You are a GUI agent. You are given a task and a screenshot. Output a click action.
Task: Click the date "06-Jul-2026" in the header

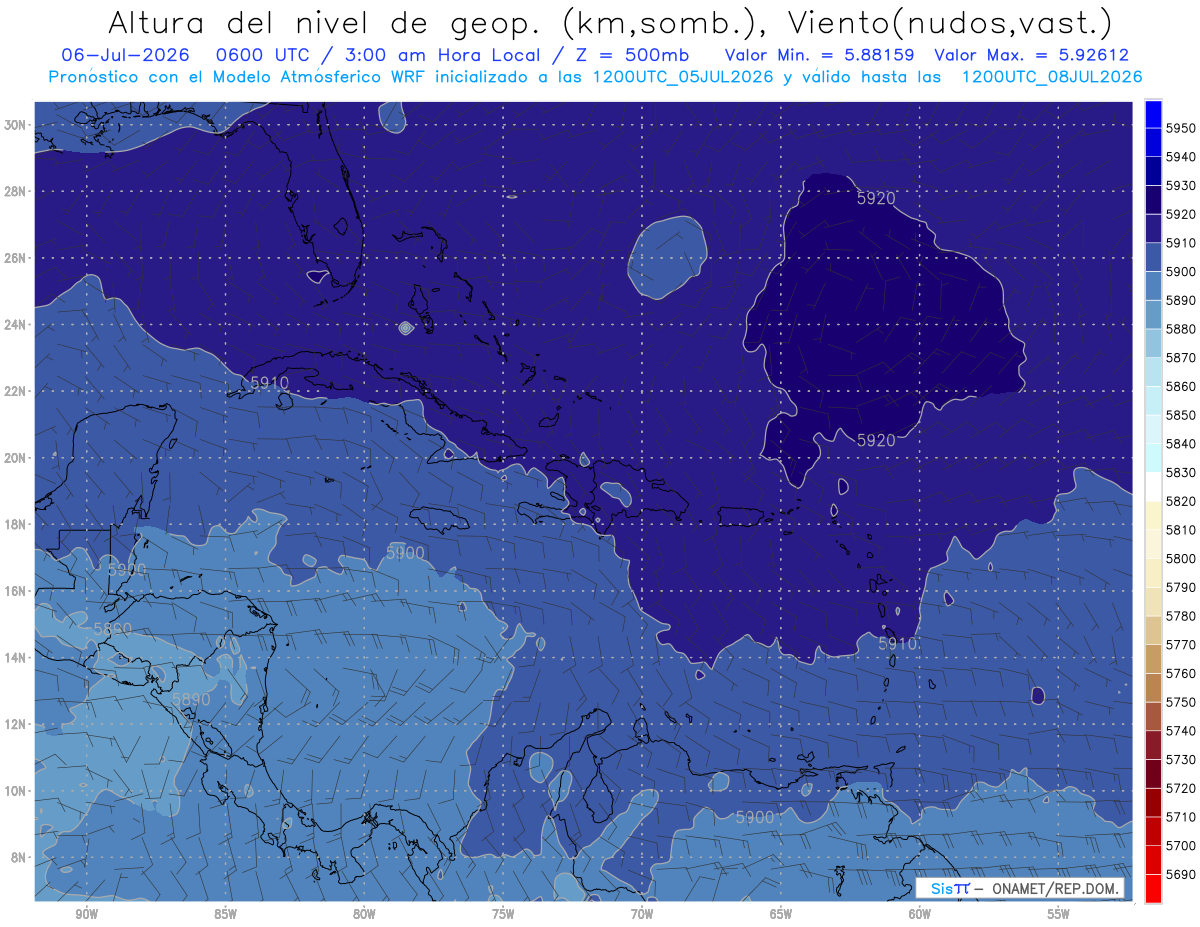coord(125,55)
